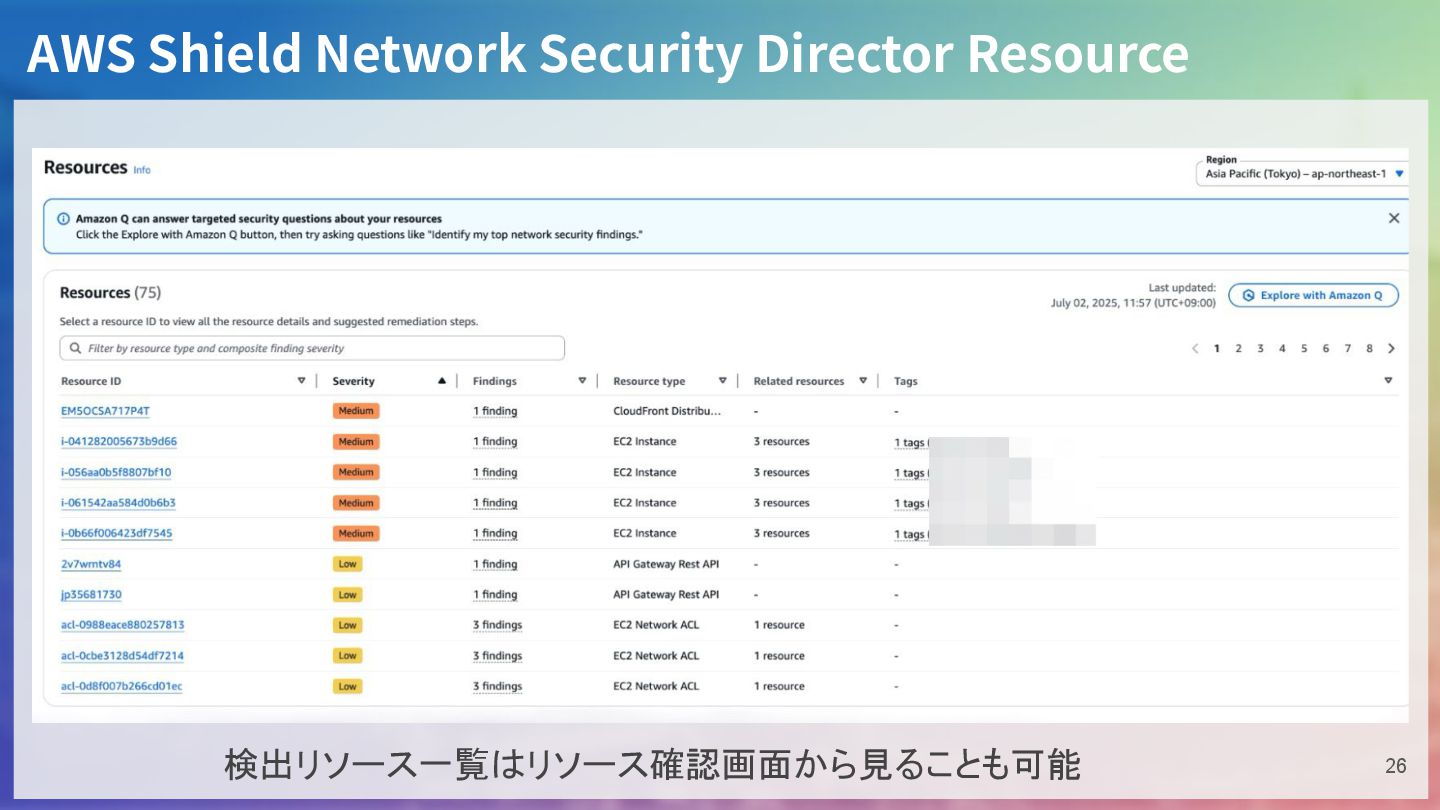Screen dimensions: 1440x810
Task: Click 3 findings for acl-0d8f007b266cd01ec row
Action: (498, 686)
